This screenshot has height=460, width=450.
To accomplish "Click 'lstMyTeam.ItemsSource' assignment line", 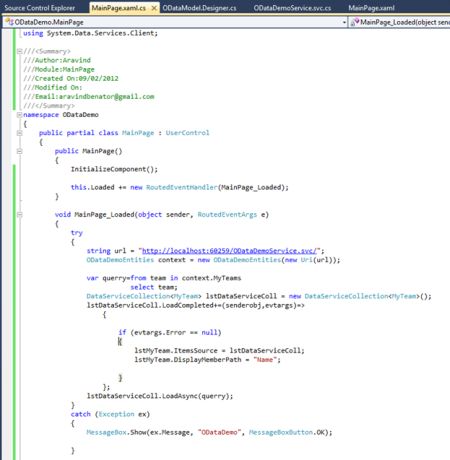I will (219, 351).
